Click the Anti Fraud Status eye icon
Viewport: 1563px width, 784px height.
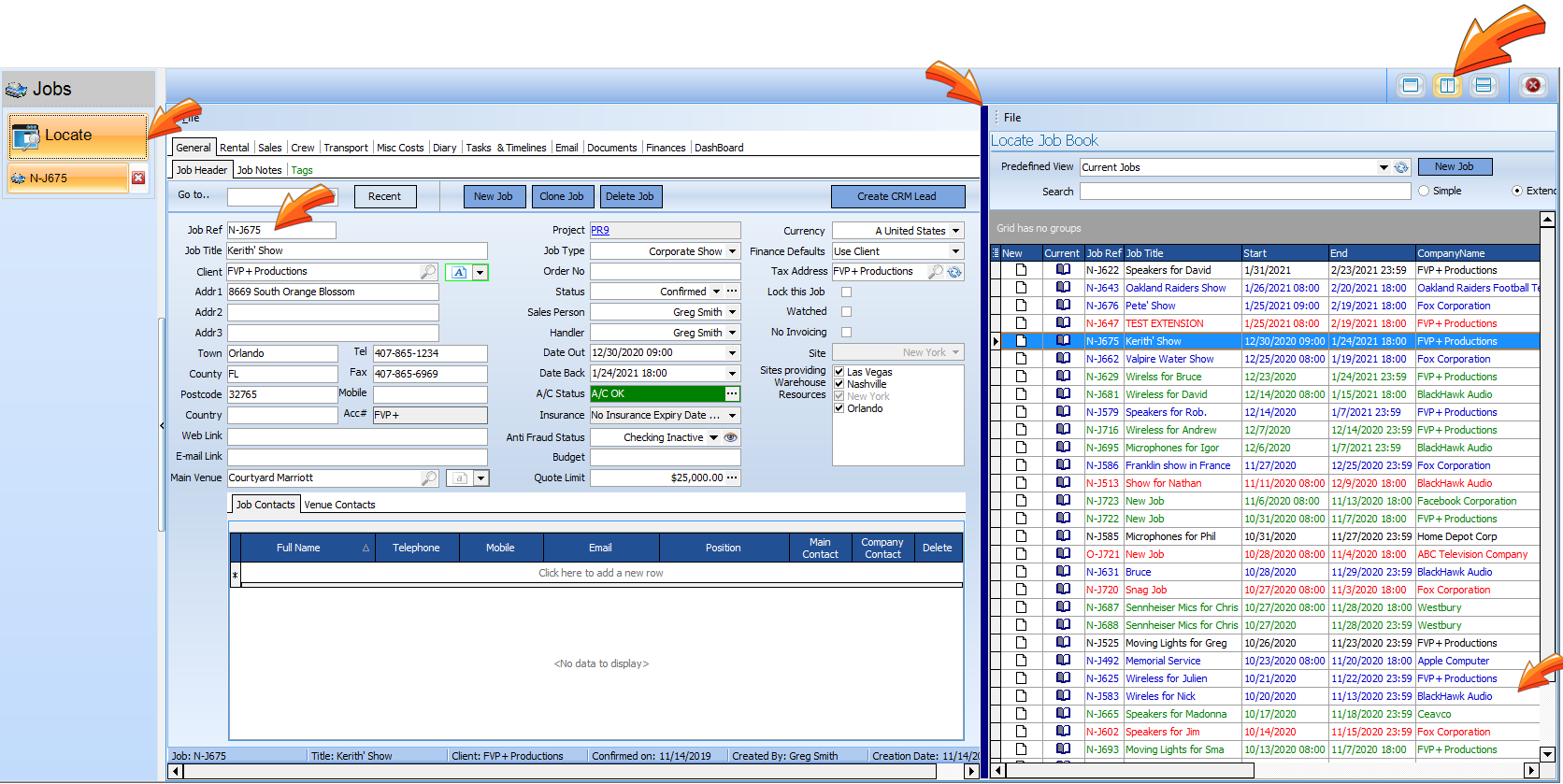click(x=731, y=437)
